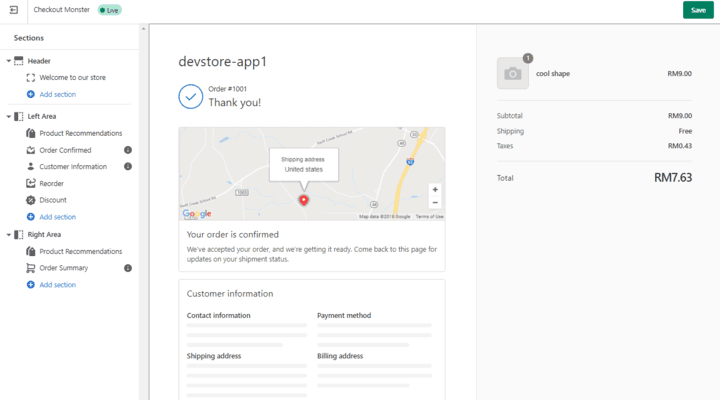The image size is (720, 400).
Task: Add section under Right Area
Action: [x=57, y=285]
